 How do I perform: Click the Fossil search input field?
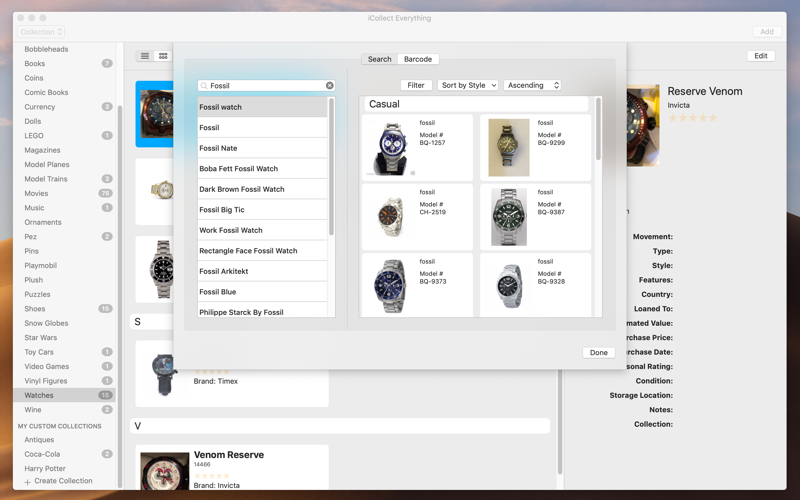tap(266, 86)
